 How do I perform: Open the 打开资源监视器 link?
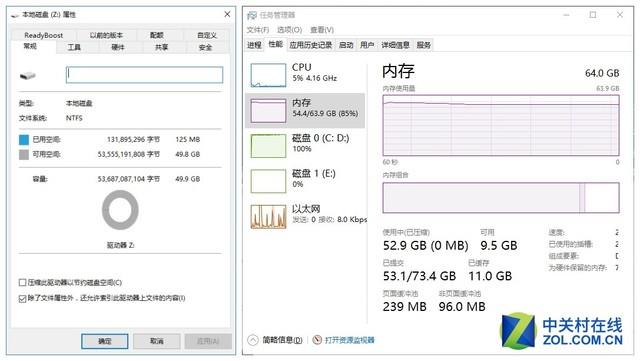click(349, 340)
